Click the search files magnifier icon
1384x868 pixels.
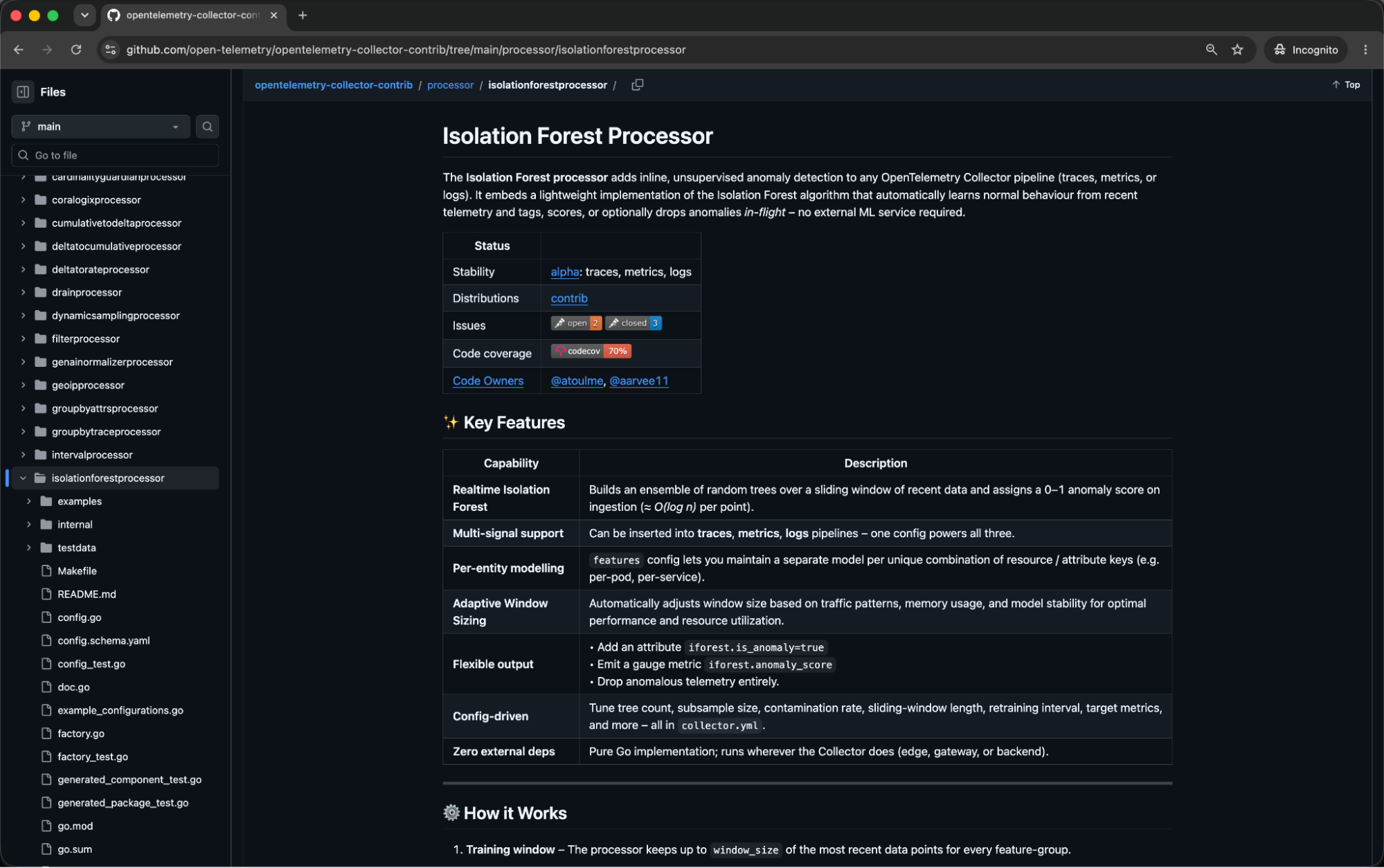point(207,127)
